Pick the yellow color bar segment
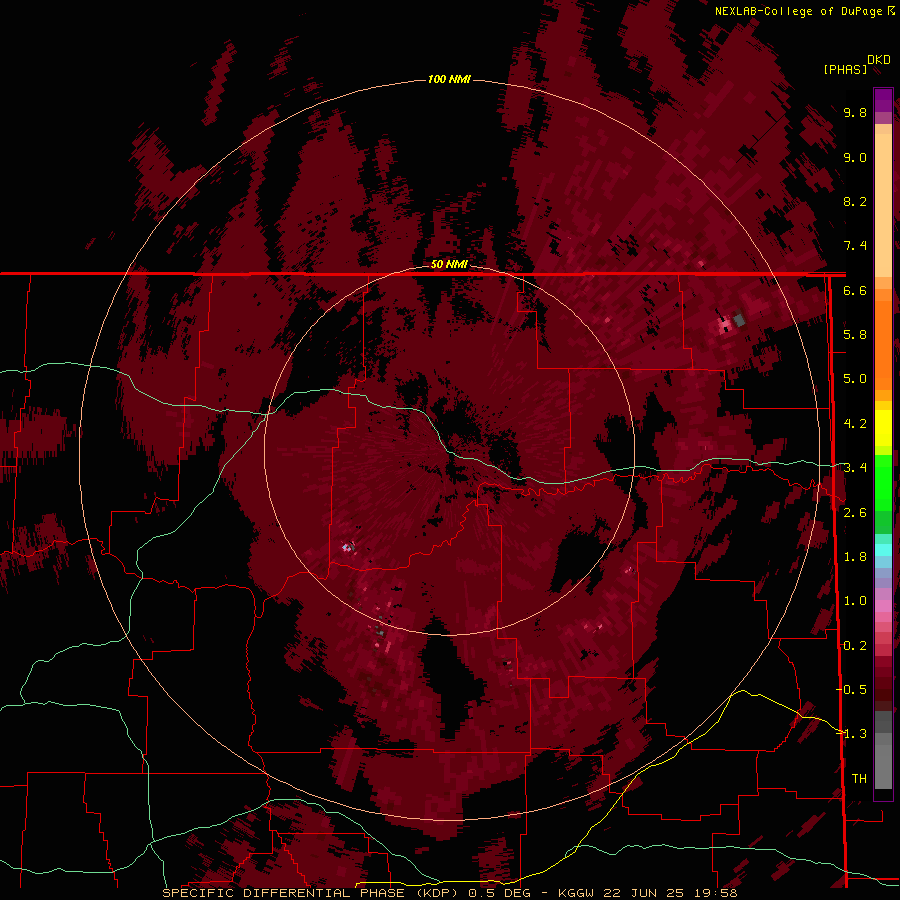The image size is (900, 900). click(883, 428)
